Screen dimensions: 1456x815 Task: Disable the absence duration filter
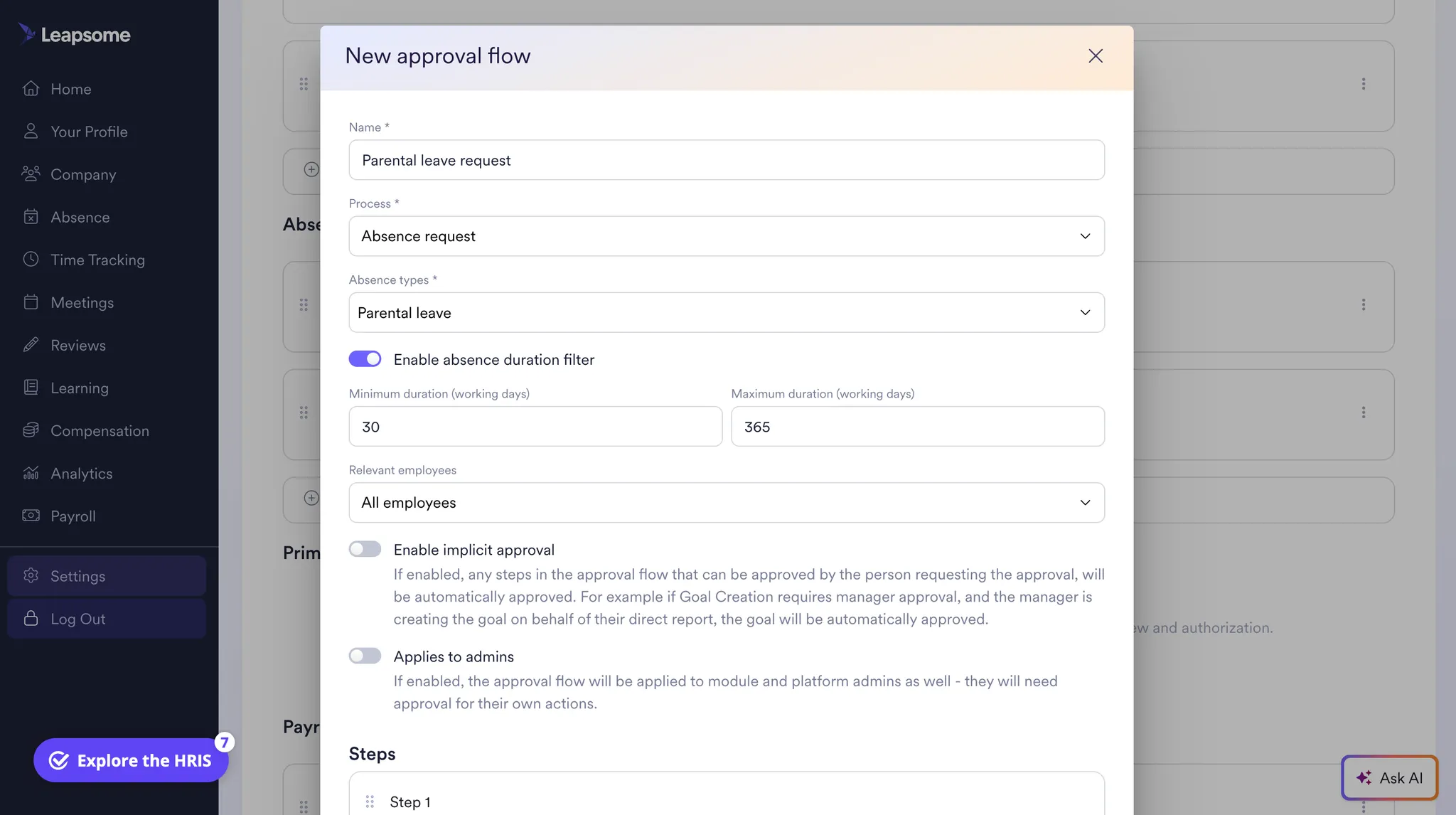[x=365, y=358]
